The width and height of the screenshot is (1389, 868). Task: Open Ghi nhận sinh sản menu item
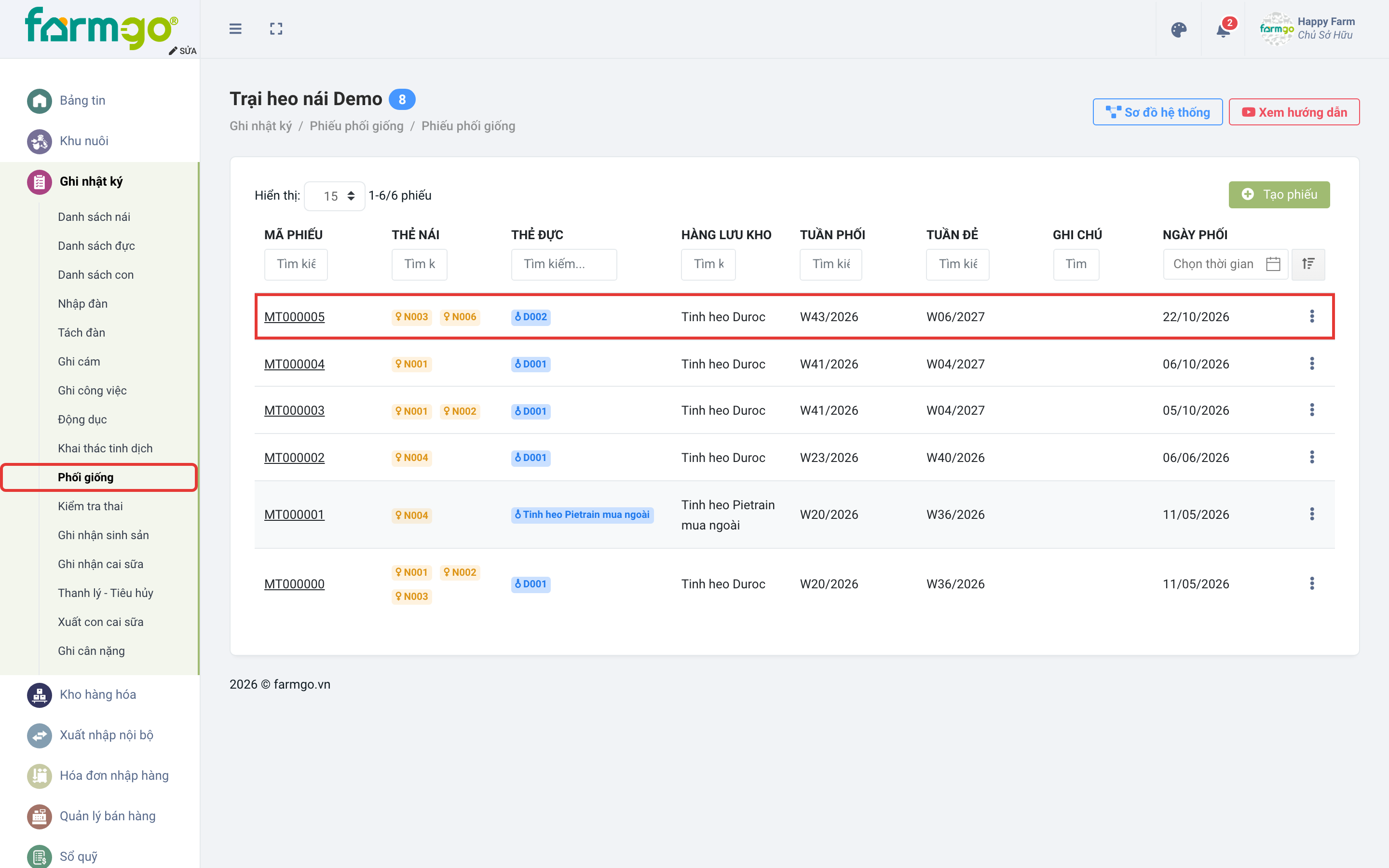(x=103, y=535)
